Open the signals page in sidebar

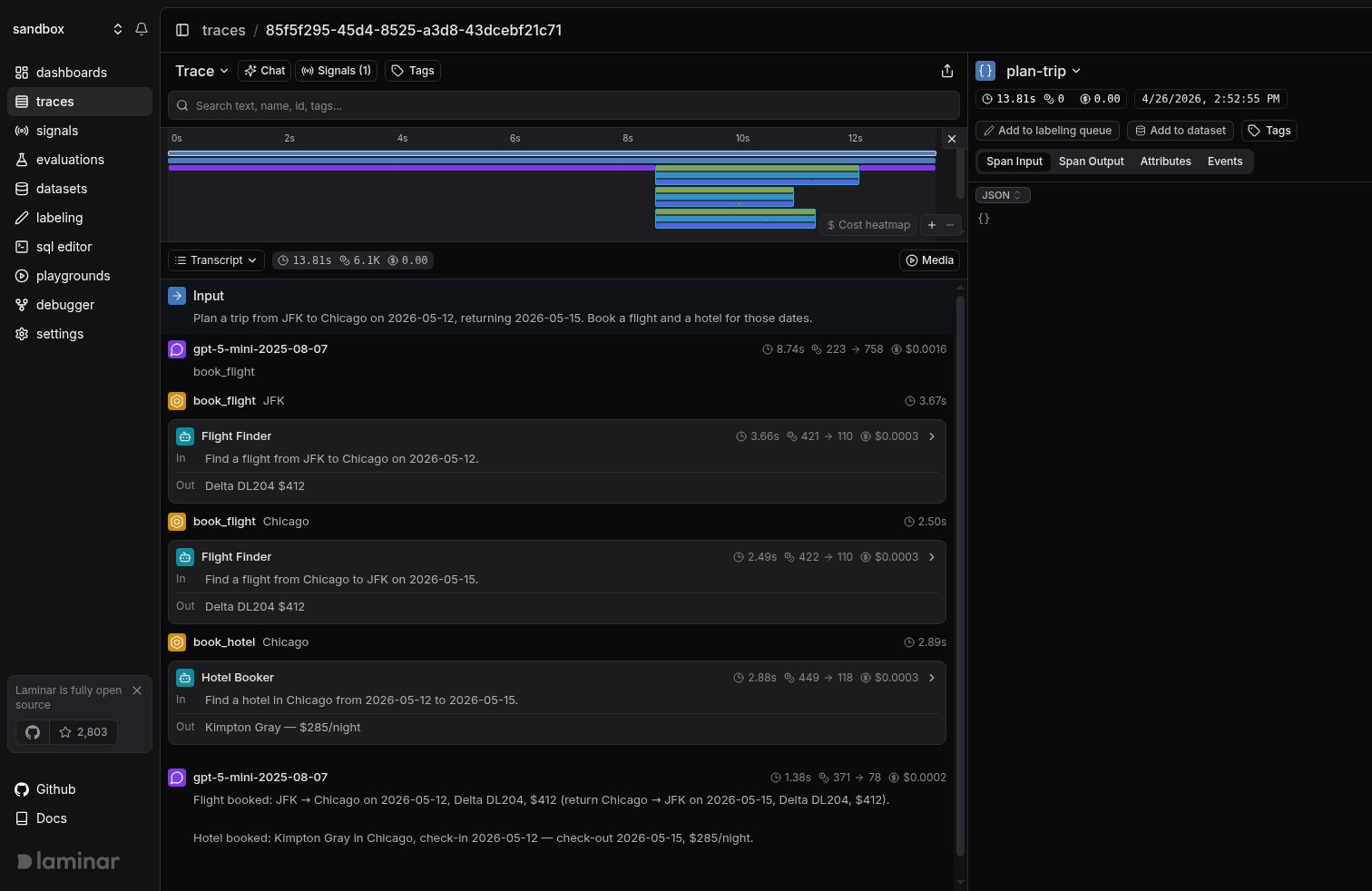click(80, 131)
